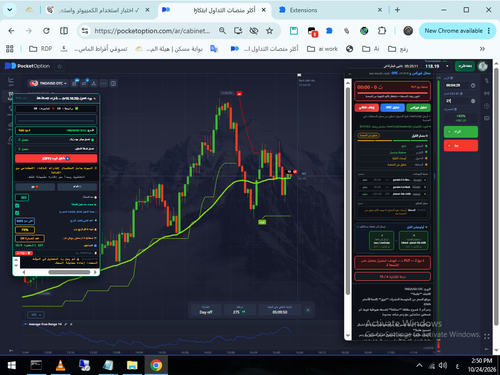The width and height of the screenshot is (500, 375).
Task: Close the Day off info bar below chart
Action: (308, 310)
